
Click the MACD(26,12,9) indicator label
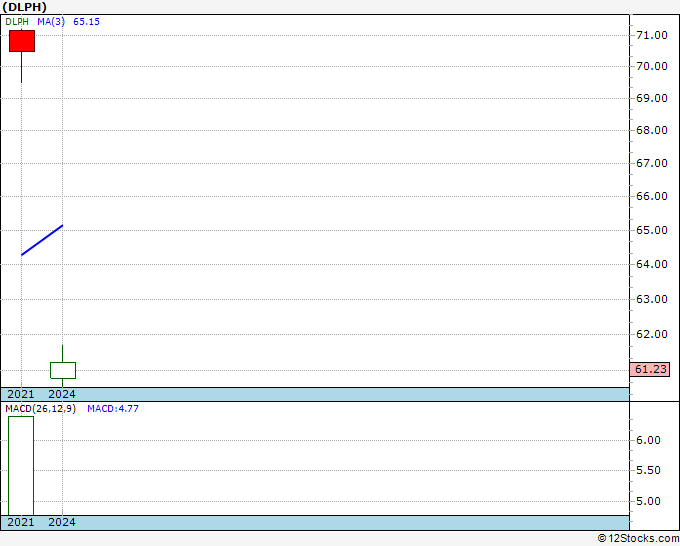40,409
